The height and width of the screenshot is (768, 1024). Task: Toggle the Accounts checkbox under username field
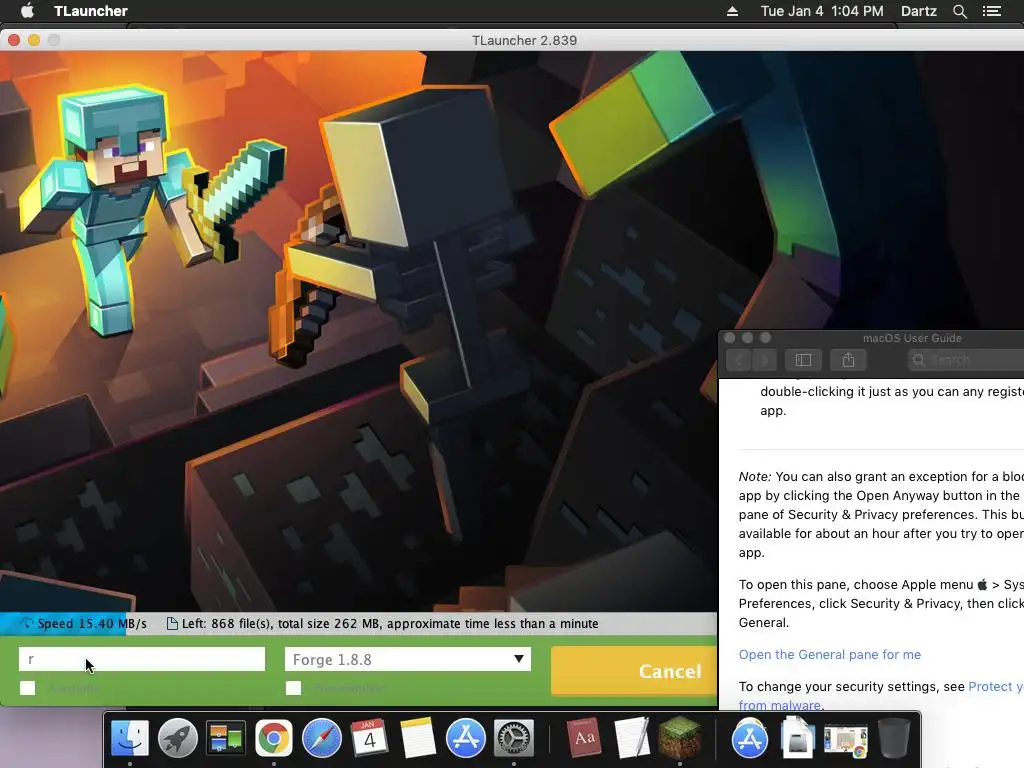[x=27, y=688]
